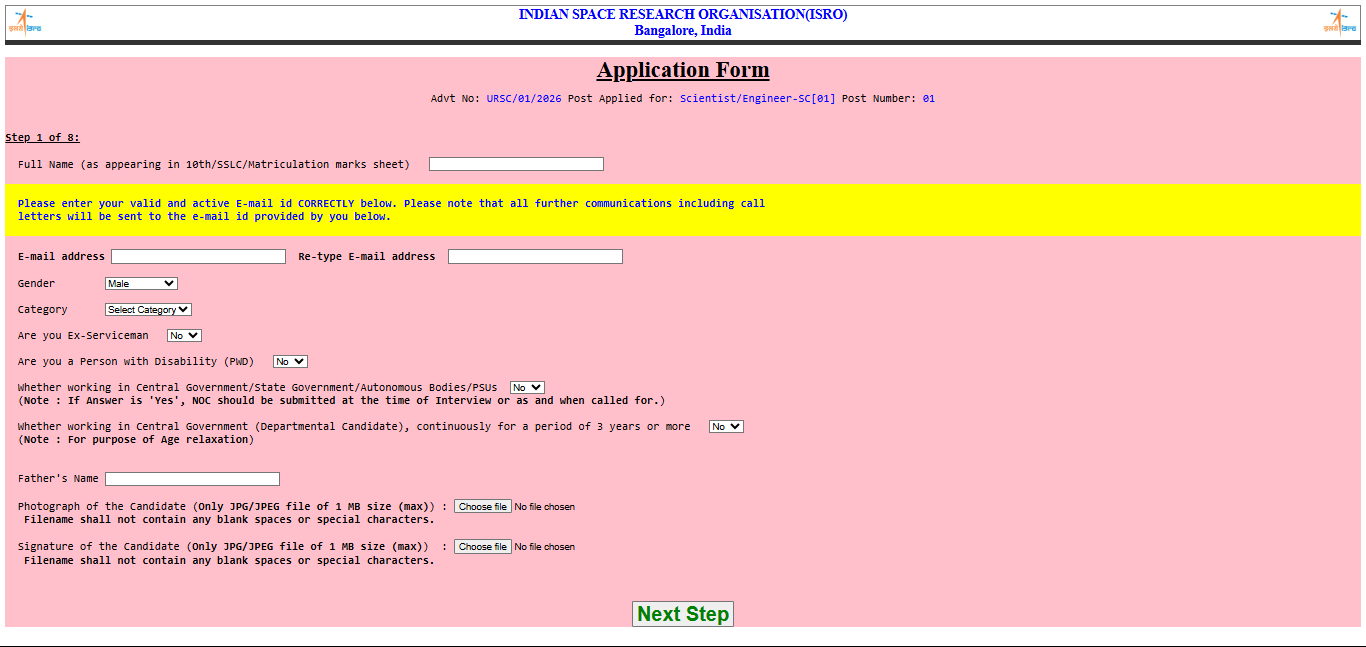Expand the Departmental Candidate dropdown
The height and width of the screenshot is (647, 1366).
(726, 427)
